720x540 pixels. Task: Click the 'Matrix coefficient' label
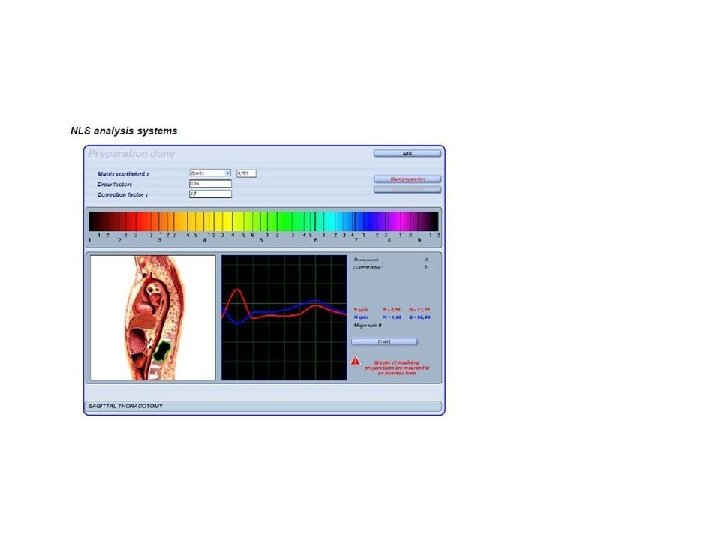123,174
